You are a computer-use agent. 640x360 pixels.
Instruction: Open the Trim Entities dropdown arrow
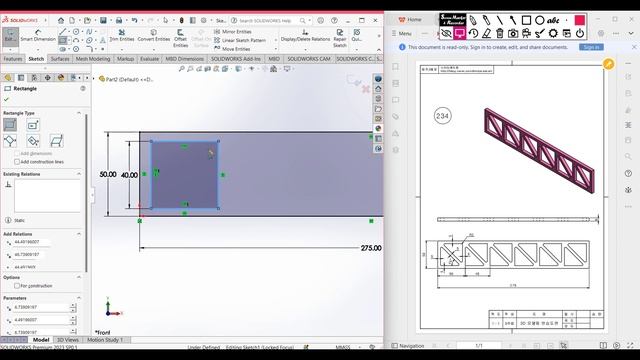[122, 49]
